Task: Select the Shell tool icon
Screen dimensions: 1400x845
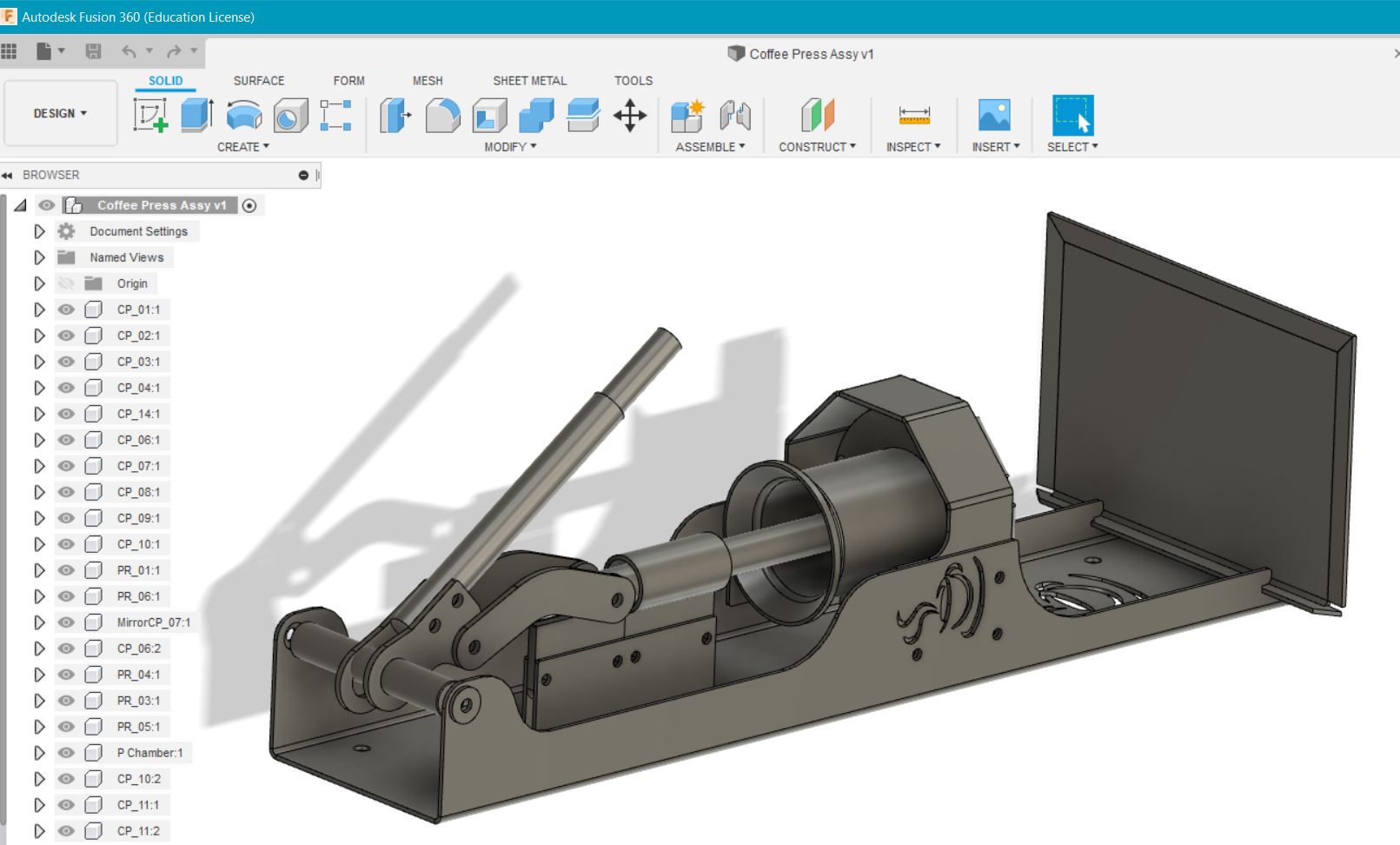Action: click(489, 115)
